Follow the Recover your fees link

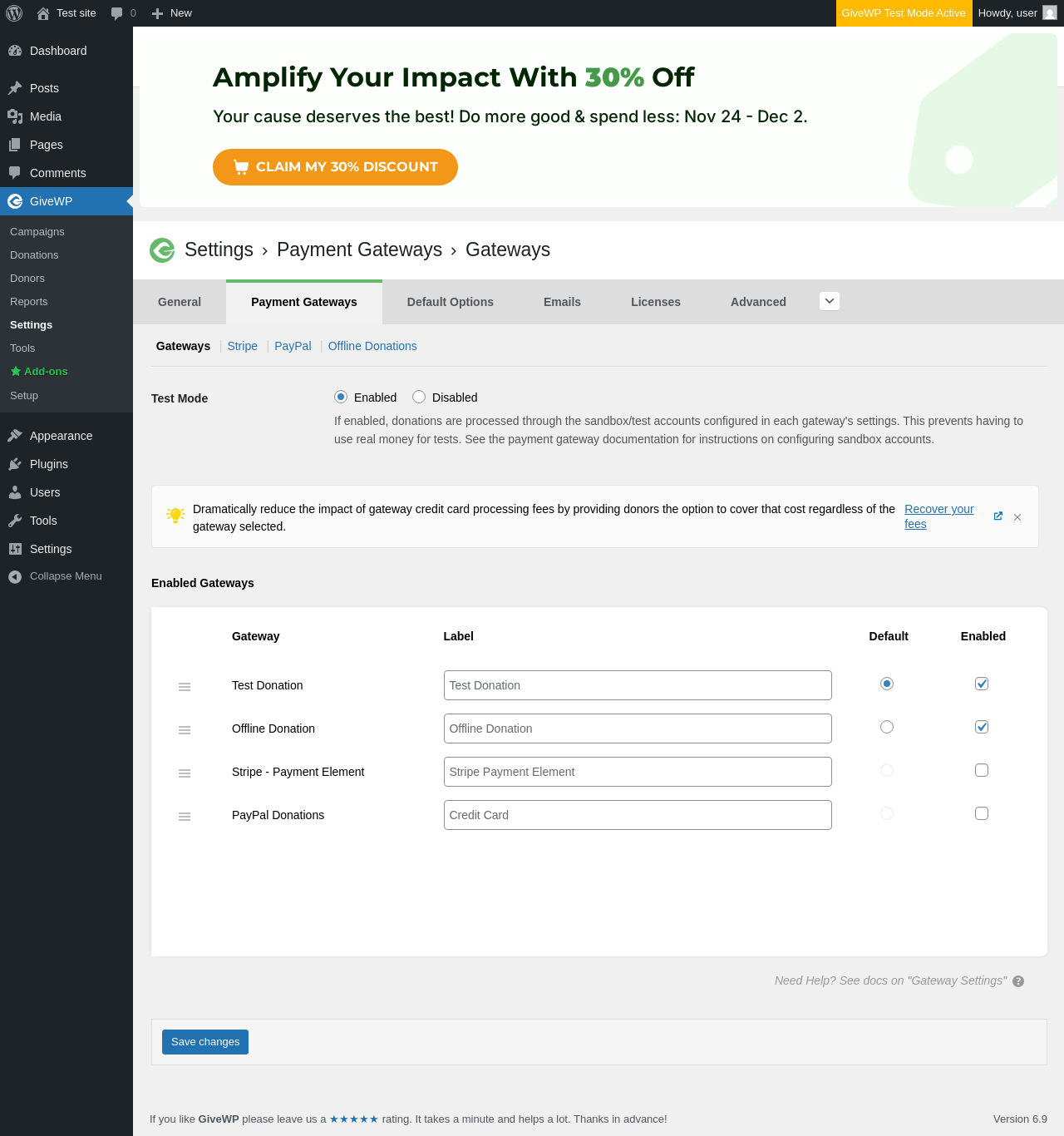(x=939, y=516)
